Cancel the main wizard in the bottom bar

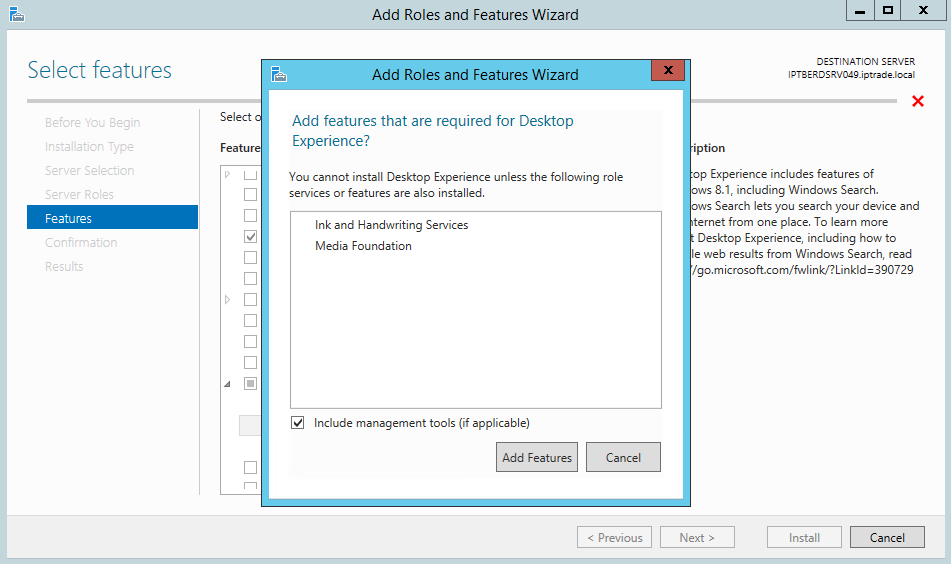point(887,537)
